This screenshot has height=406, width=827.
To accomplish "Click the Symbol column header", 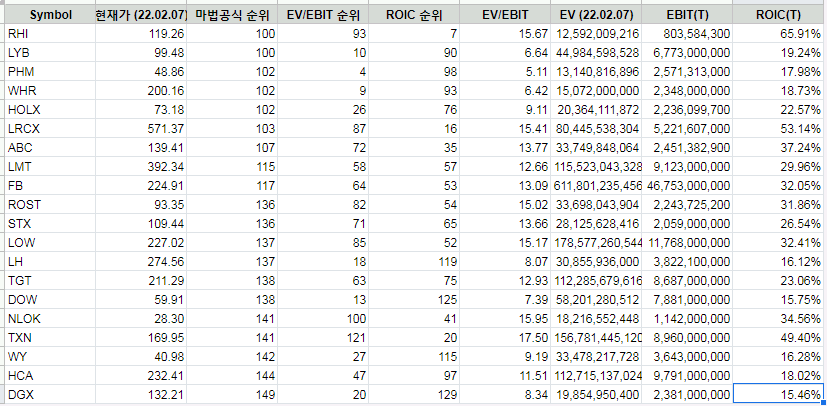I will point(50,15).
